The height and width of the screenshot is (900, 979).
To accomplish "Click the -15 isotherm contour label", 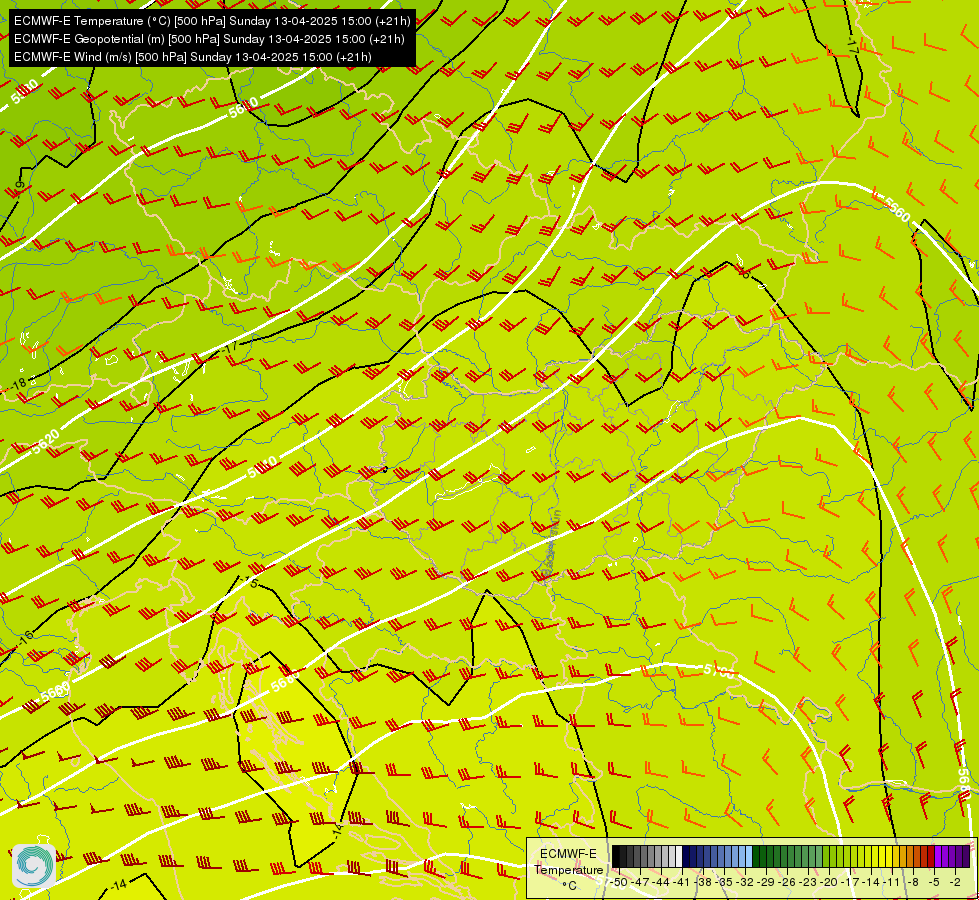I will point(250,582).
